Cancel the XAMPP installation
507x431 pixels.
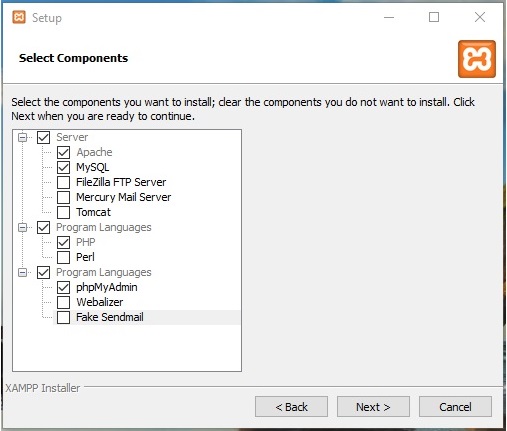click(455, 407)
